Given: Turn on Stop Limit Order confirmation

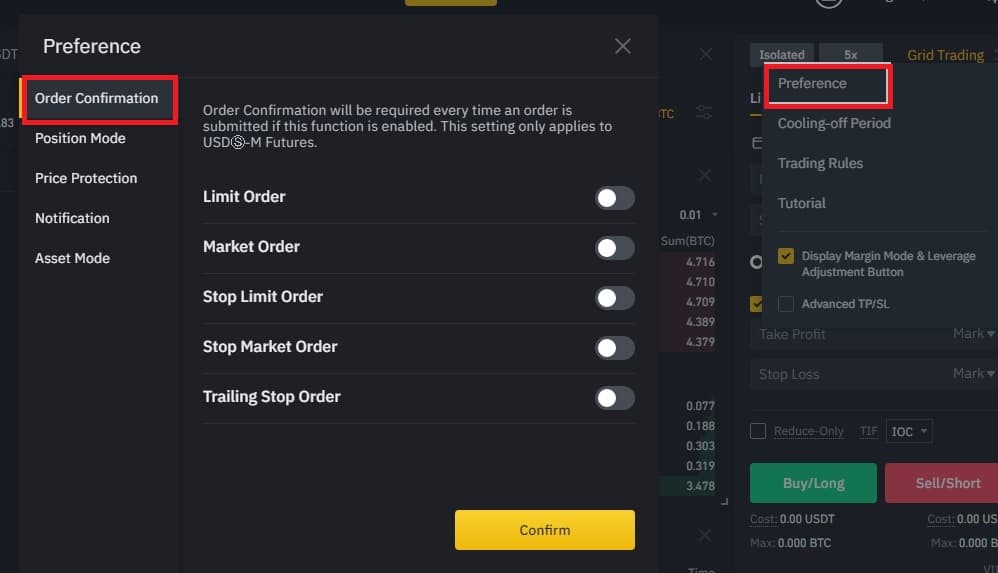Looking at the screenshot, I should 614,298.
